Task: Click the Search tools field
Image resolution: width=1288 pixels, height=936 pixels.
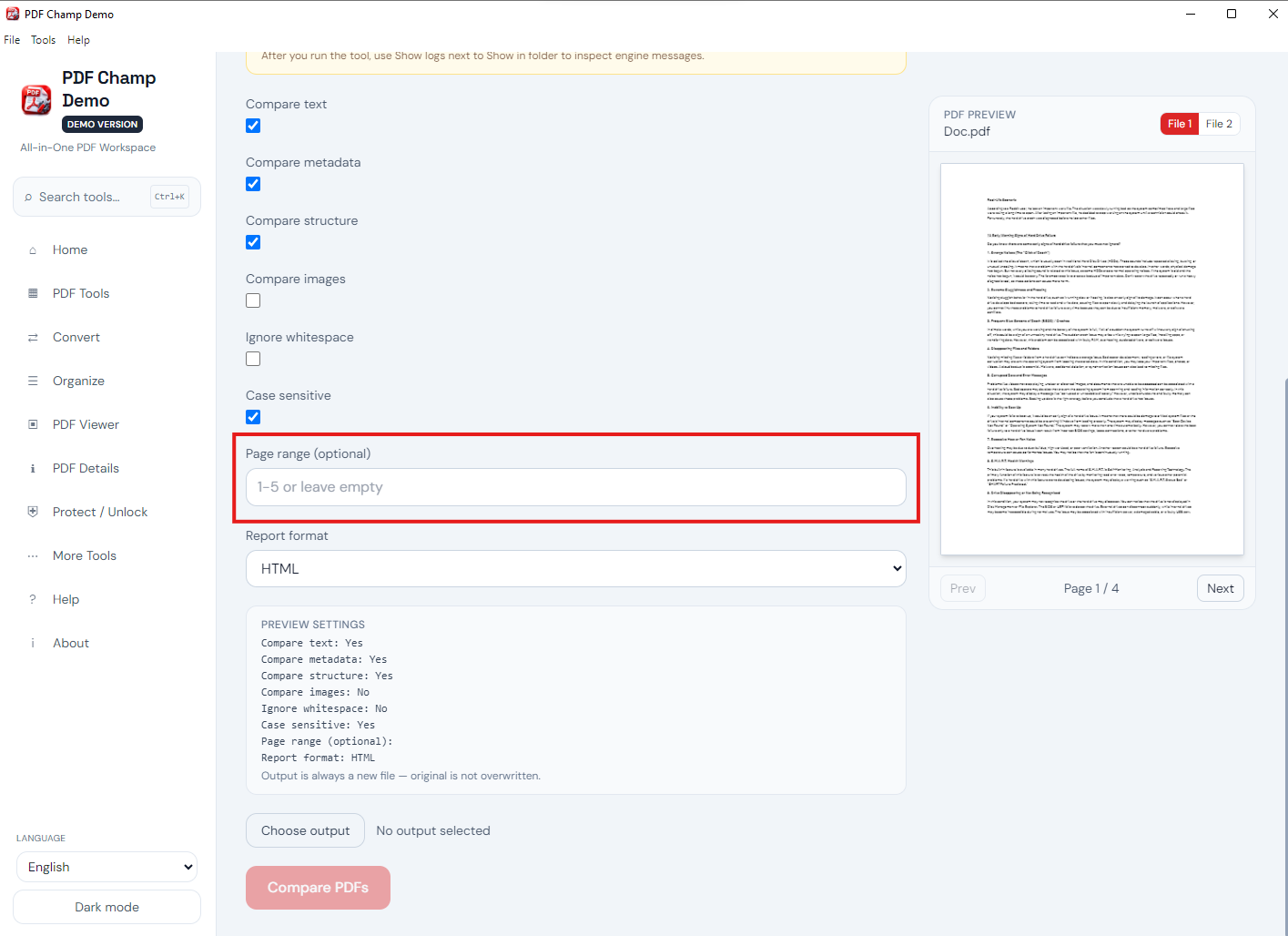Action: pos(107,198)
